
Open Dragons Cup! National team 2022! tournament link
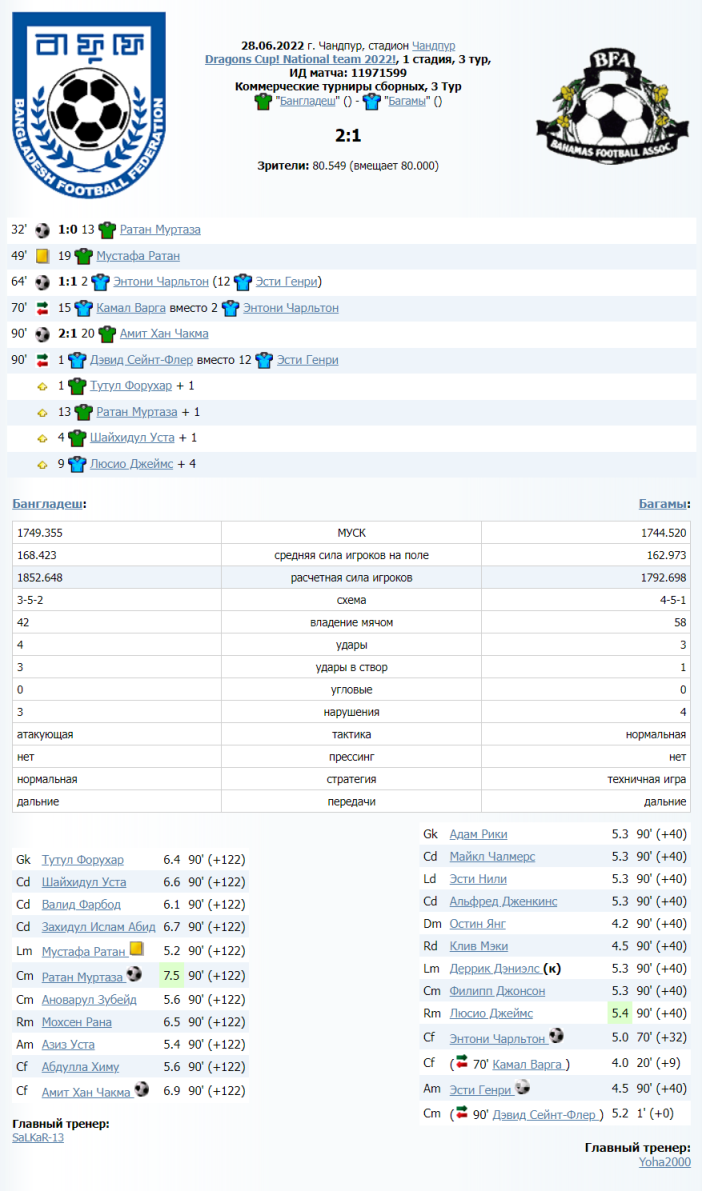coord(300,59)
